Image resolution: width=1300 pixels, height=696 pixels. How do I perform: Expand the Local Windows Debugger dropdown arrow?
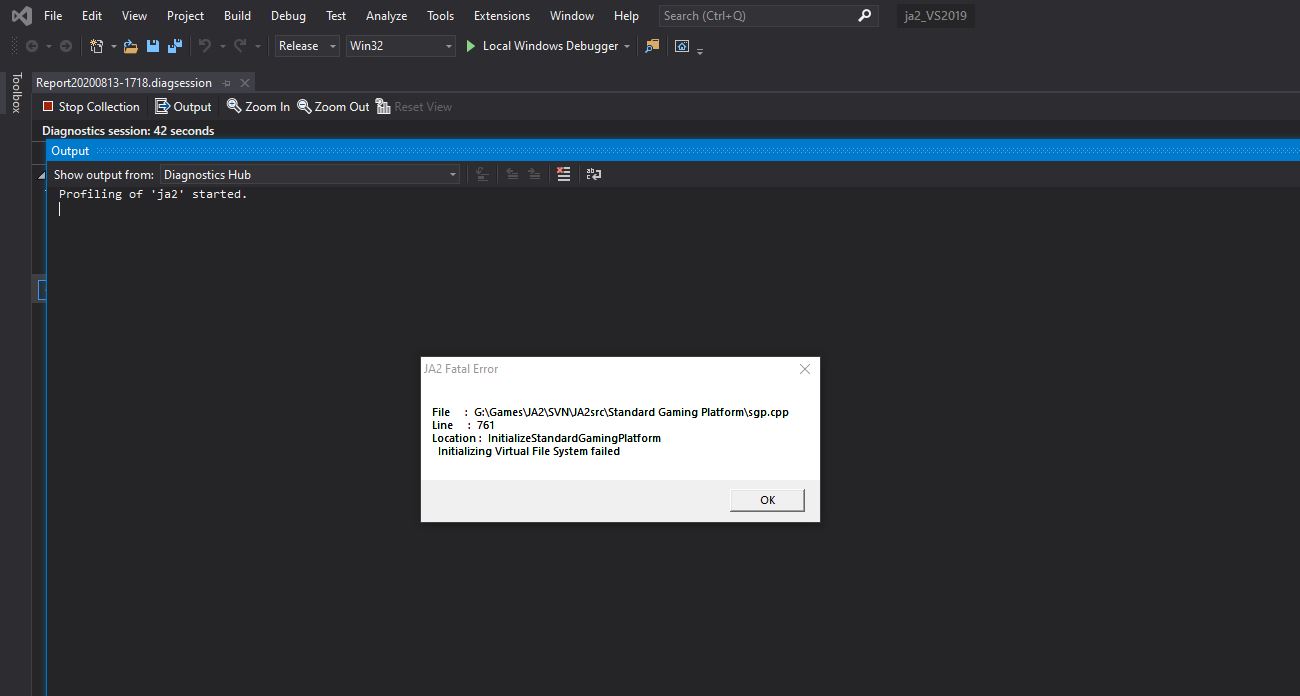627,46
